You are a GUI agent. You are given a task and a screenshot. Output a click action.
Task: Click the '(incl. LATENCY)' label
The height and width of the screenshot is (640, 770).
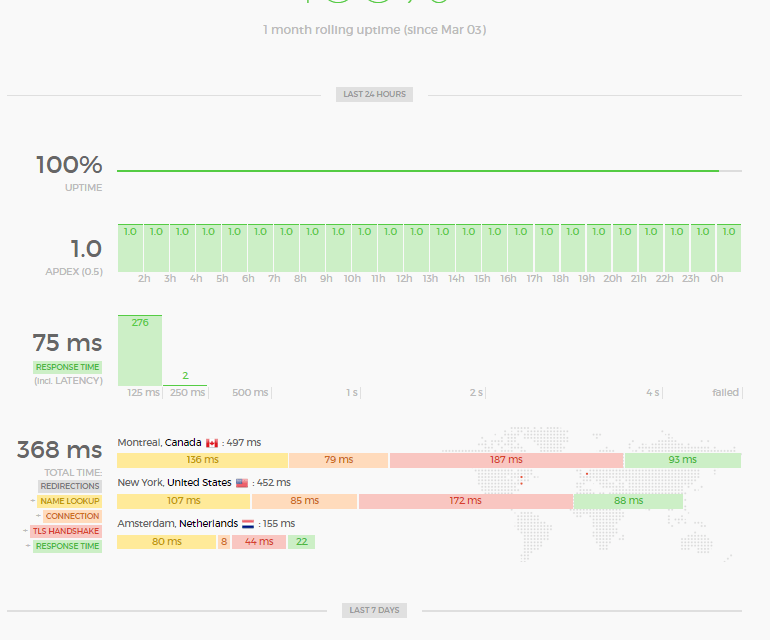pyautogui.click(x=68, y=381)
